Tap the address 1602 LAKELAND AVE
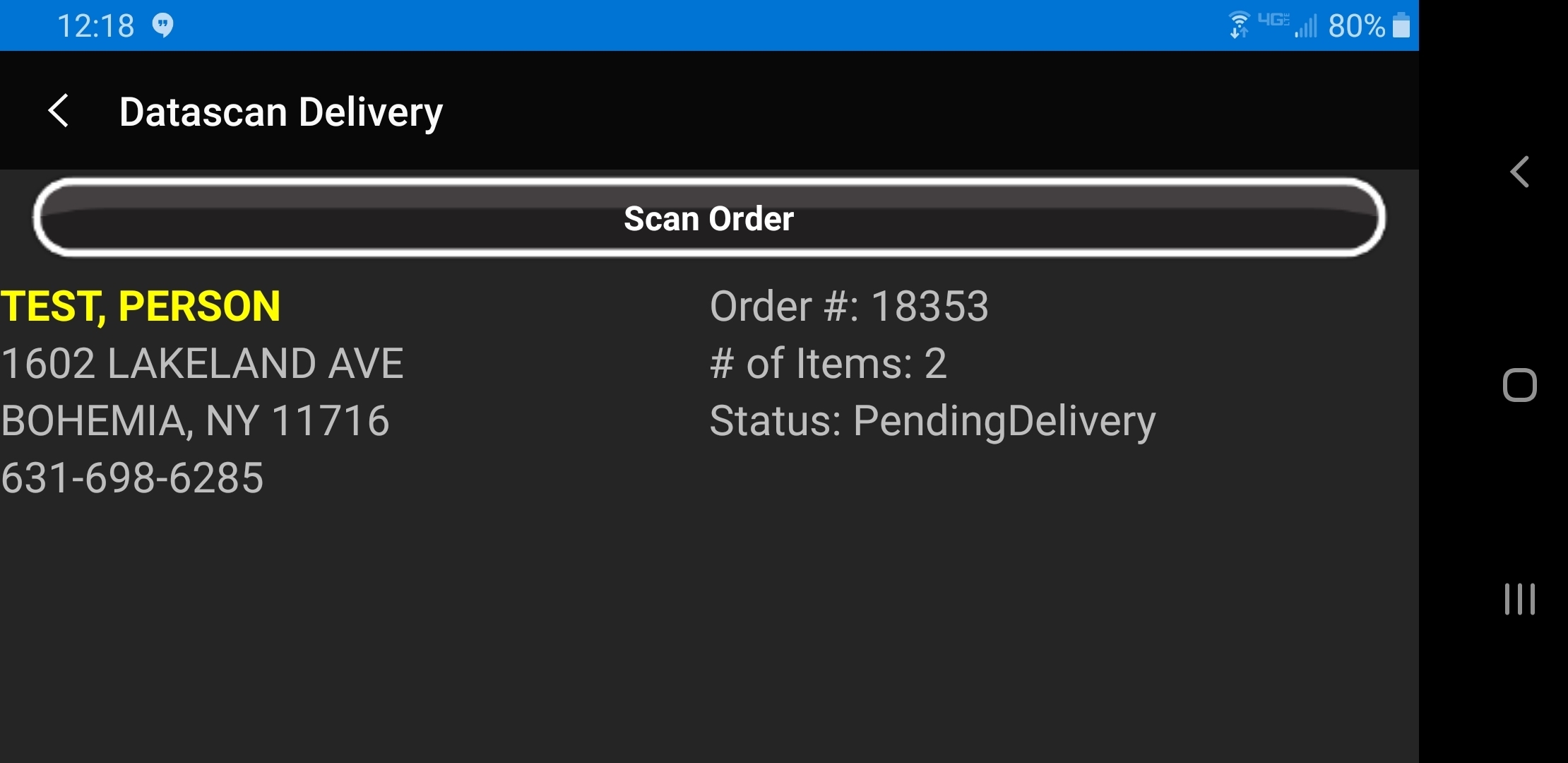 click(201, 363)
